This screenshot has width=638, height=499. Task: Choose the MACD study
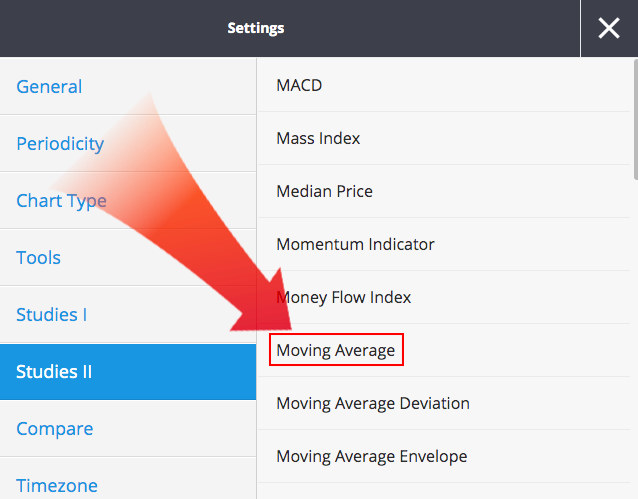point(299,85)
